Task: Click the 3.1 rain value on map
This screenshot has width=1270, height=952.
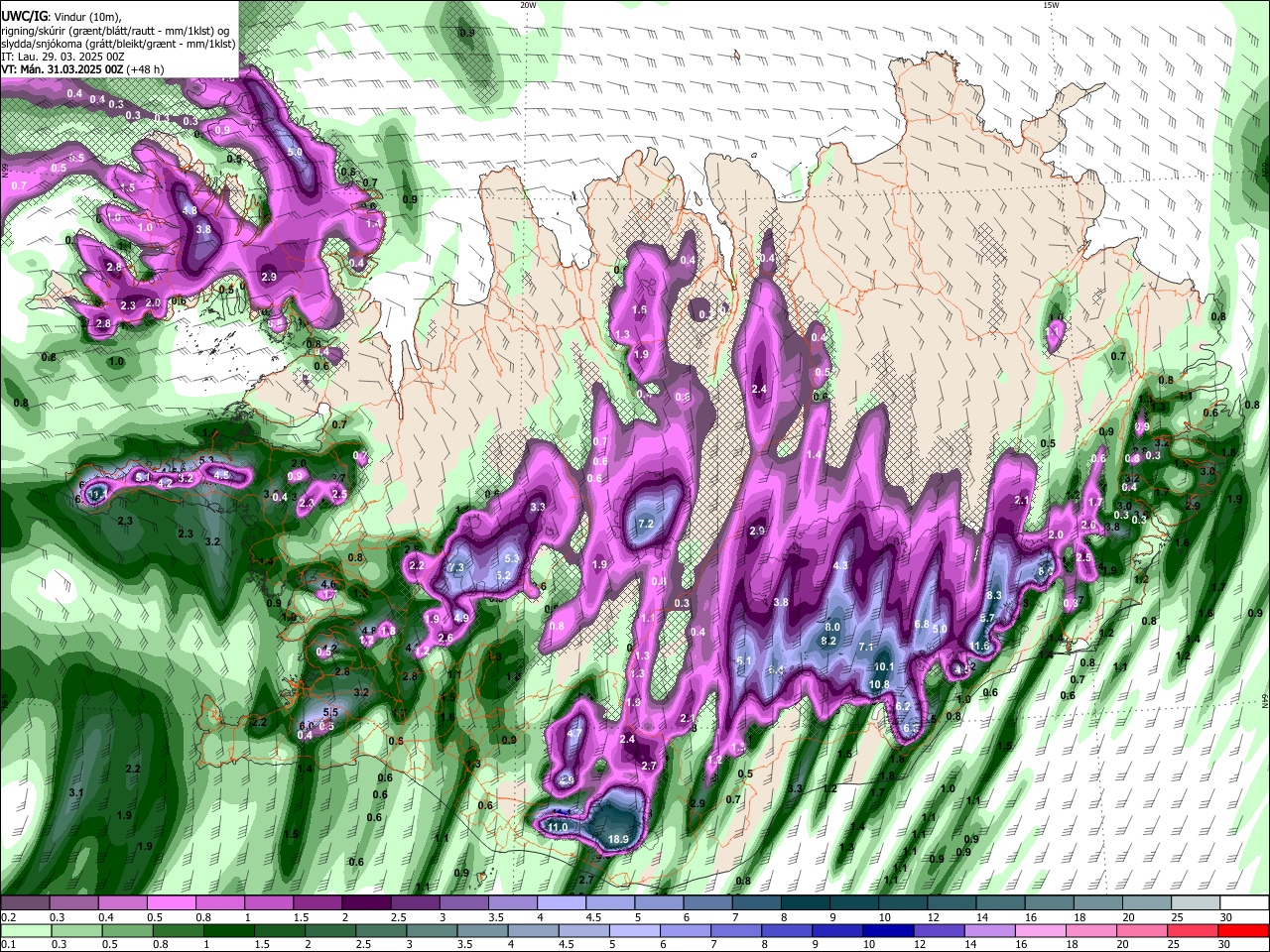Action: 76,793
